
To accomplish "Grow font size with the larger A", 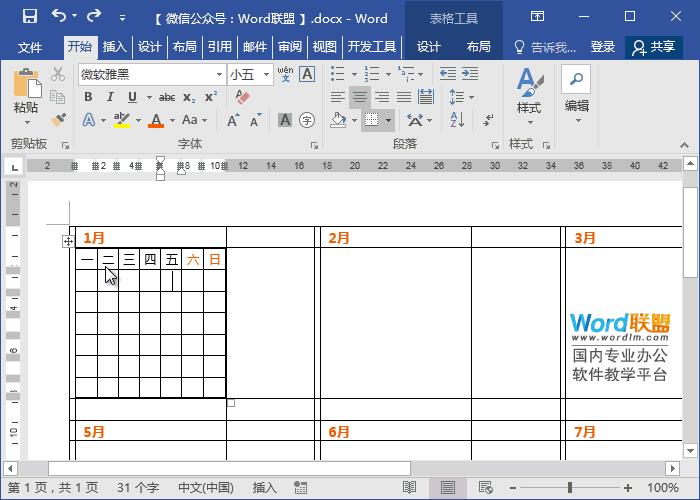I will 233,120.
